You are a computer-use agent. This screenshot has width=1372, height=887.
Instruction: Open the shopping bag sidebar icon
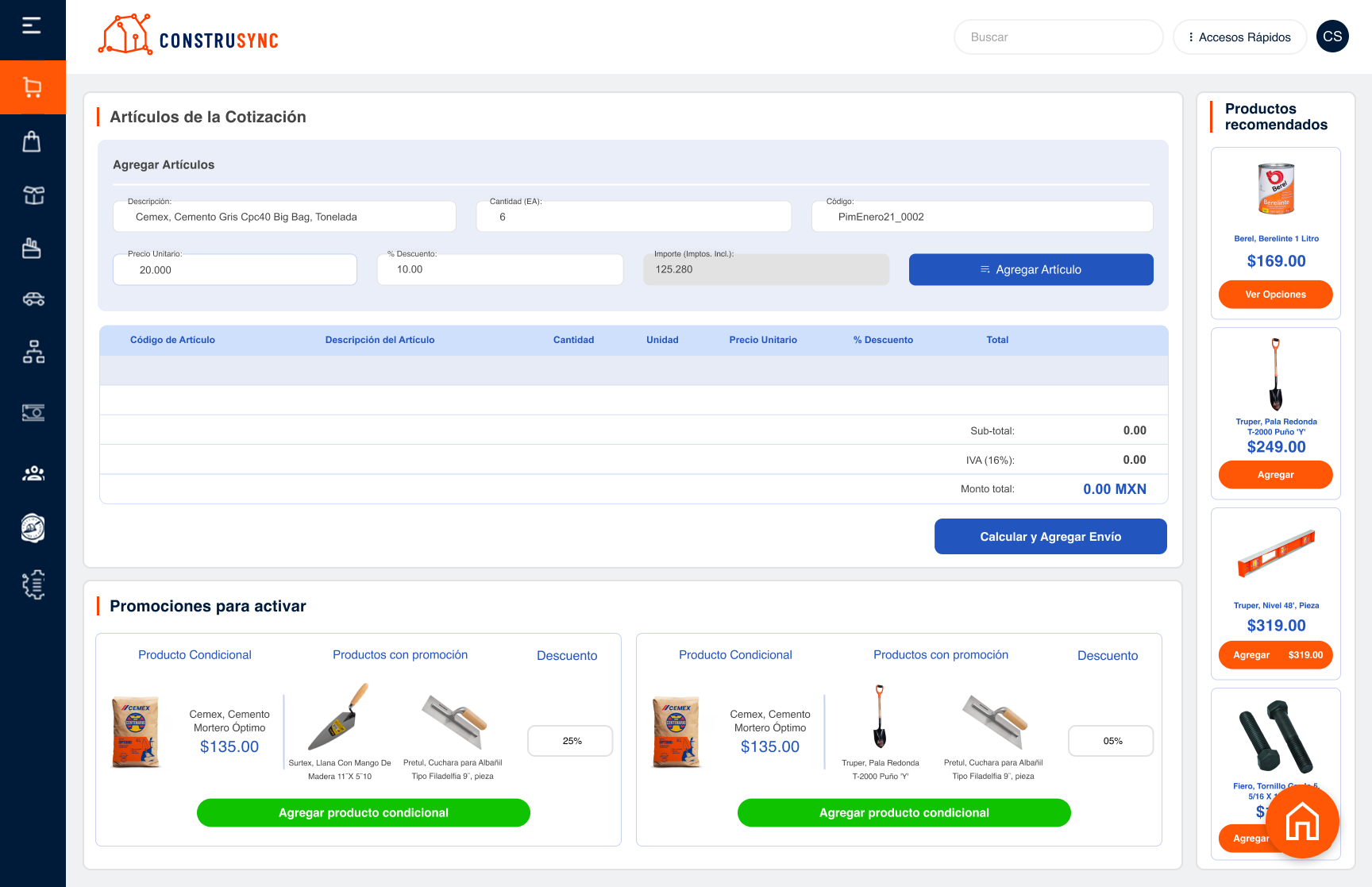[32, 141]
